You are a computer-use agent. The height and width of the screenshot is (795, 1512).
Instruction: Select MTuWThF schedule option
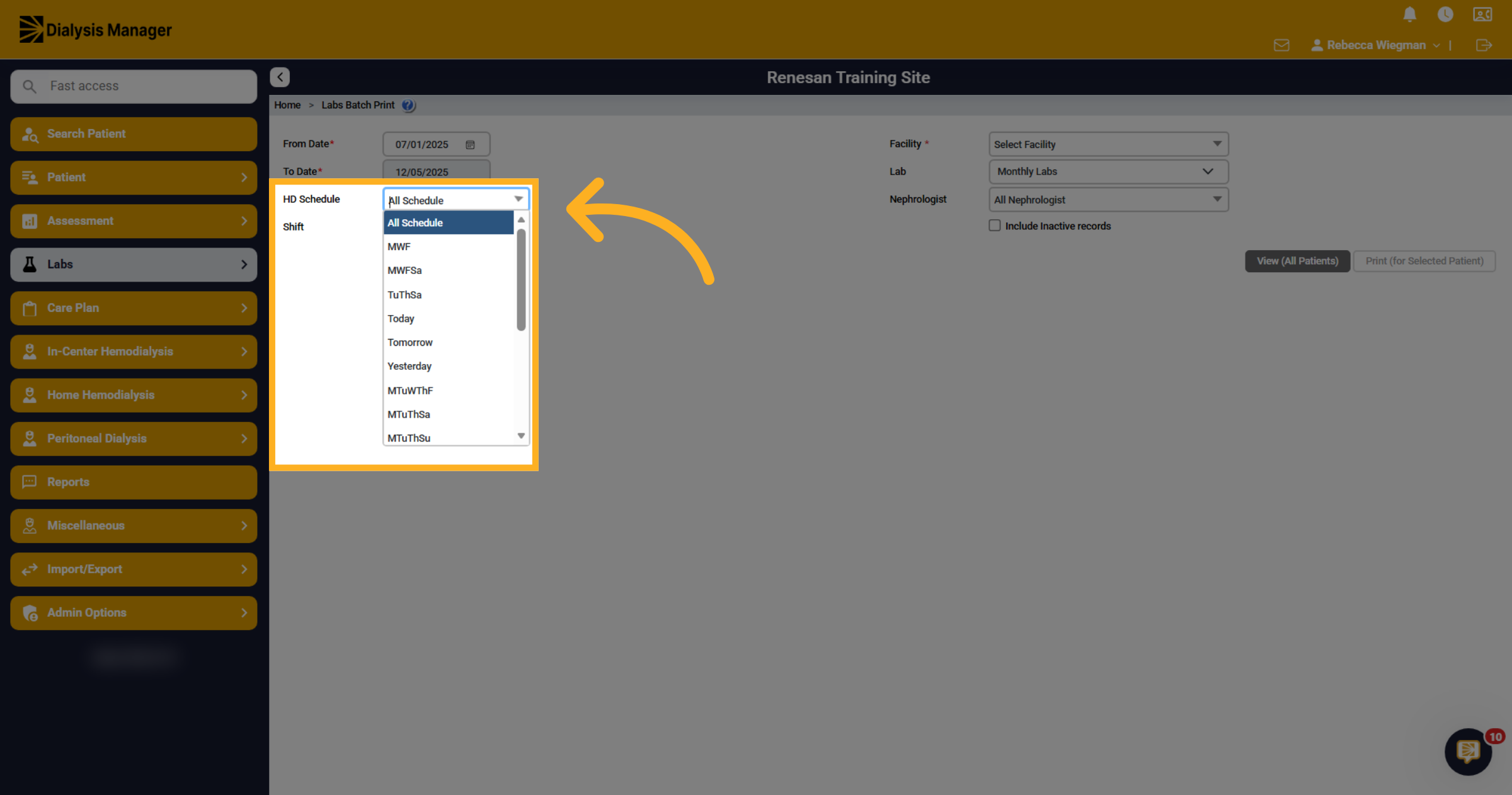[449, 391]
